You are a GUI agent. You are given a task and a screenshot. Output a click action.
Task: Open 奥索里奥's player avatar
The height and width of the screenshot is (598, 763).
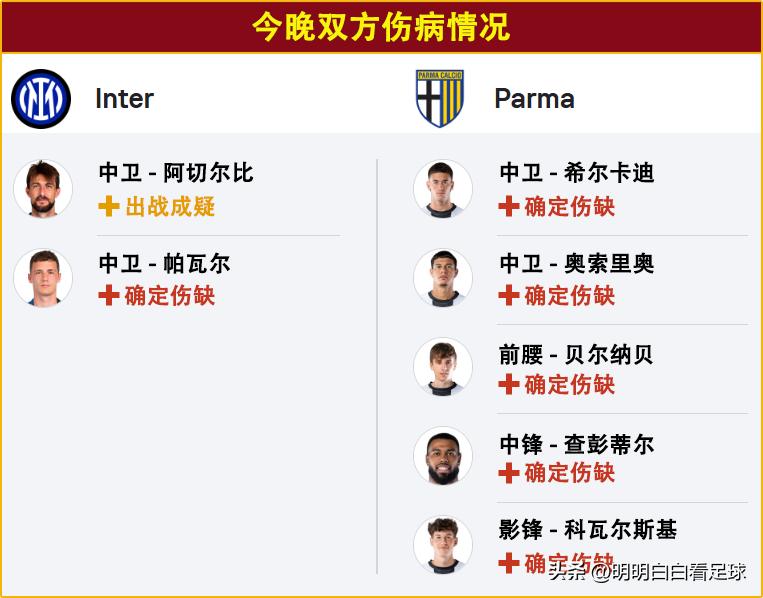443,278
